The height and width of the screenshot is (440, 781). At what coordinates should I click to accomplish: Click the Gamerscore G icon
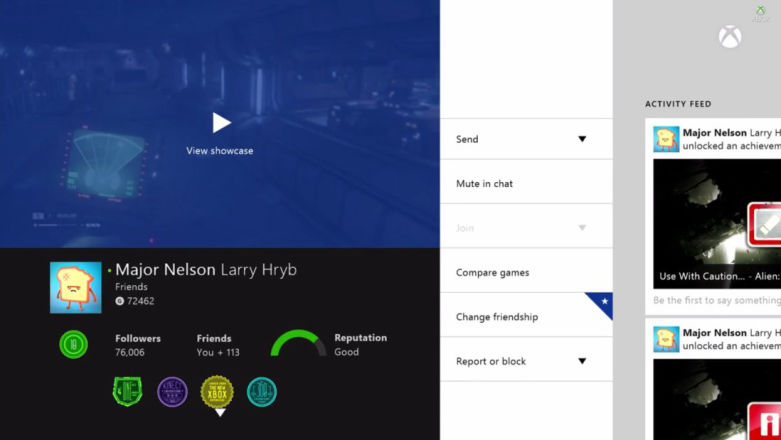tap(119, 301)
